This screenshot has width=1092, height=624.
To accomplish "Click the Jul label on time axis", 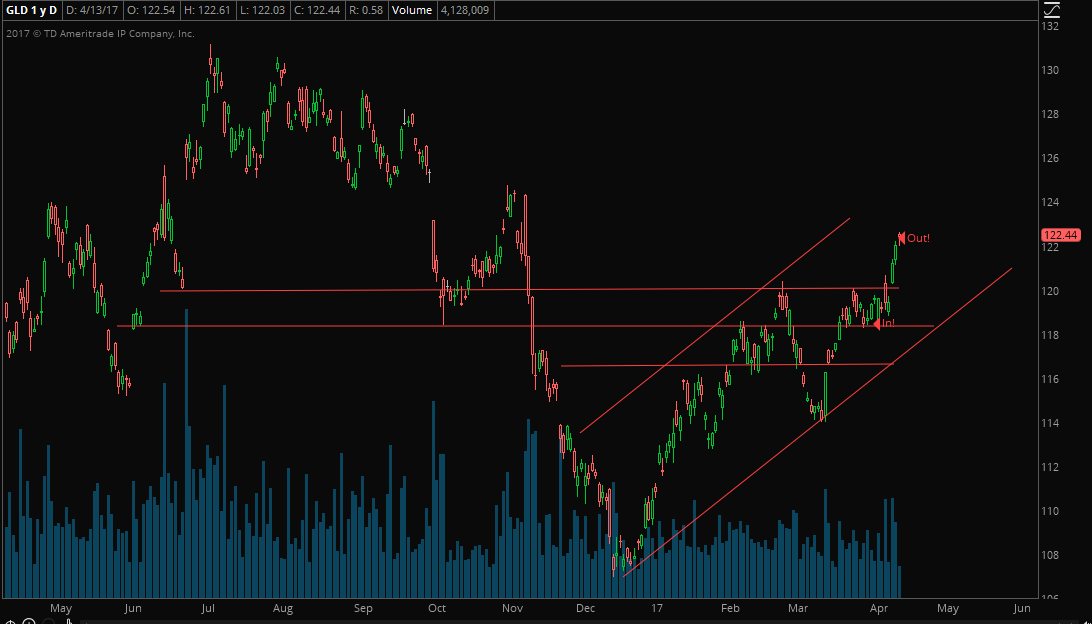I will (x=207, y=608).
